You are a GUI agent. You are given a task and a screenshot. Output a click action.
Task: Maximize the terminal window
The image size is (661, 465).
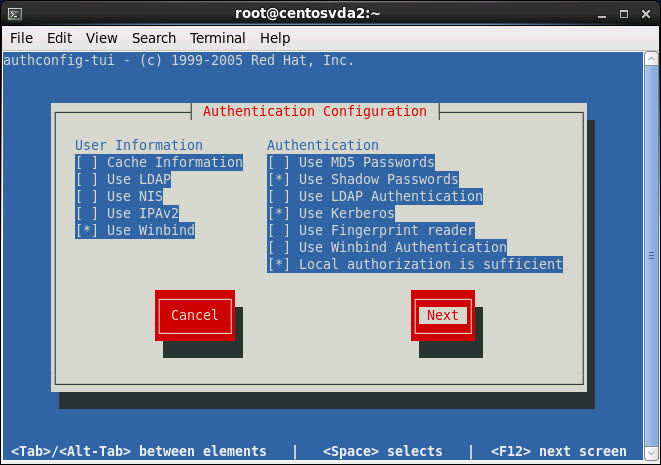[x=624, y=14]
